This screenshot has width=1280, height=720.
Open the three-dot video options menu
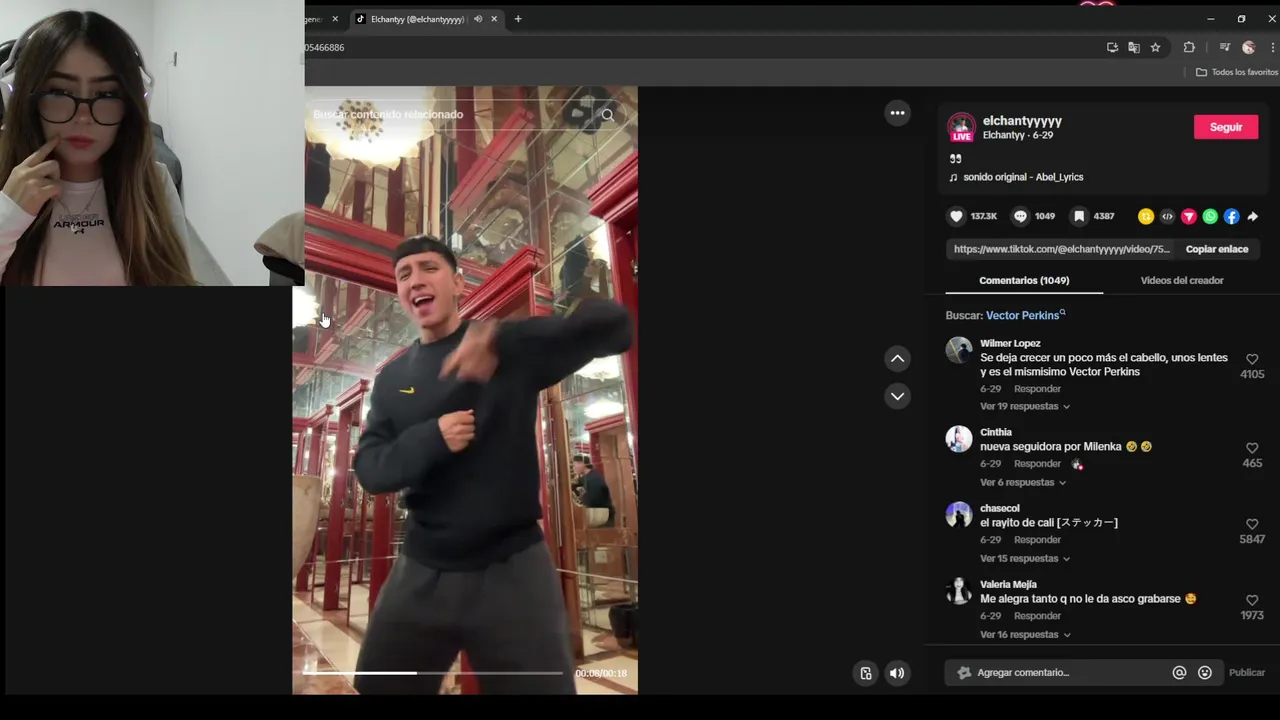(897, 113)
